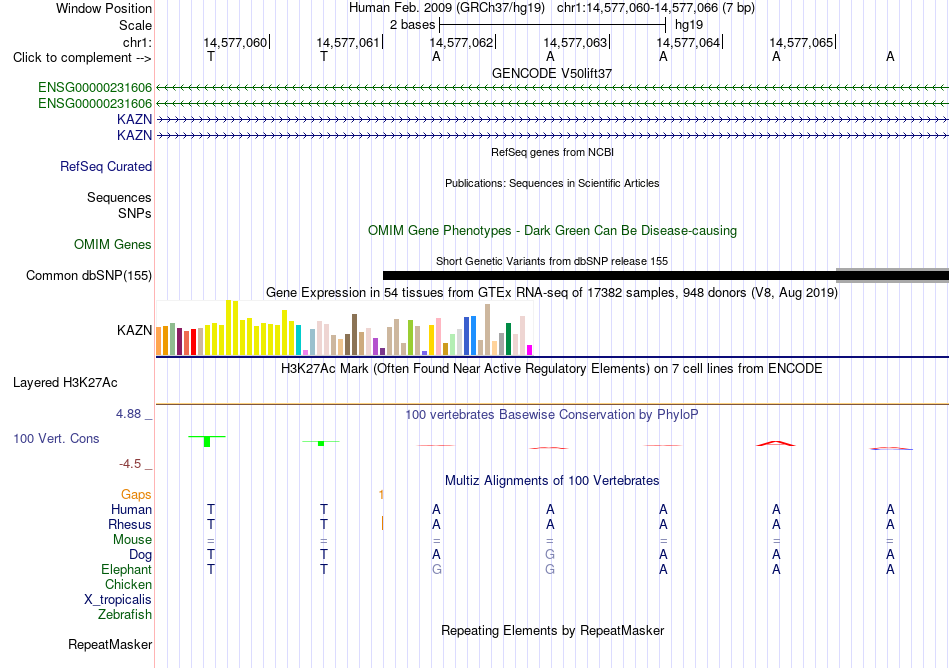The width and height of the screenshot is (950, 668).
Task: Click the Layered H3K27Ac label
Action: (x=65, y=383)
